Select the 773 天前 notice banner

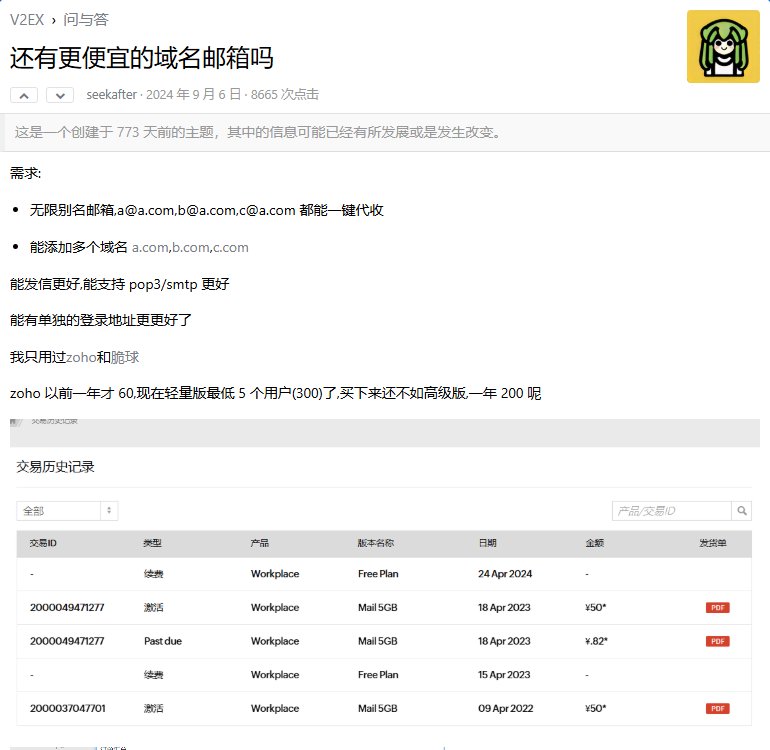[x=387, y=132]
